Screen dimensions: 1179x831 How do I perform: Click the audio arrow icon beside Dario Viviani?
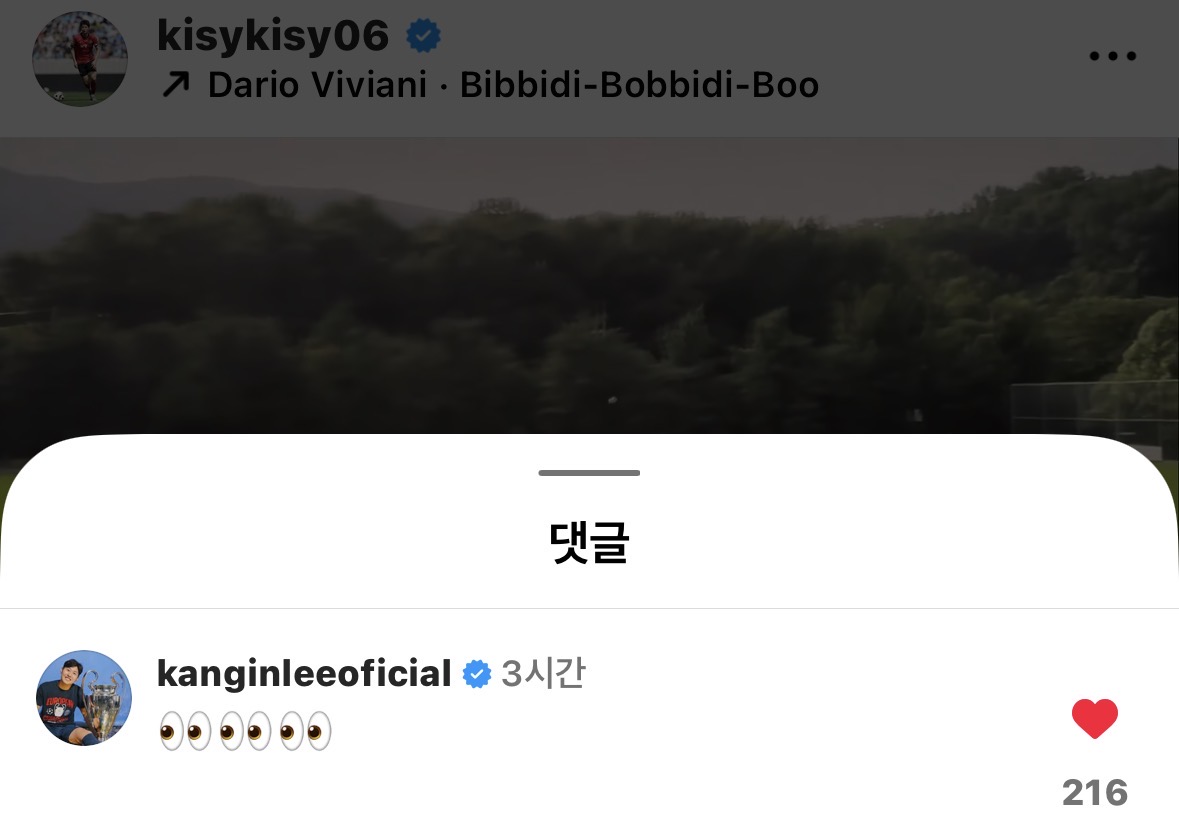pyautogui.click(x=176, y=84)
